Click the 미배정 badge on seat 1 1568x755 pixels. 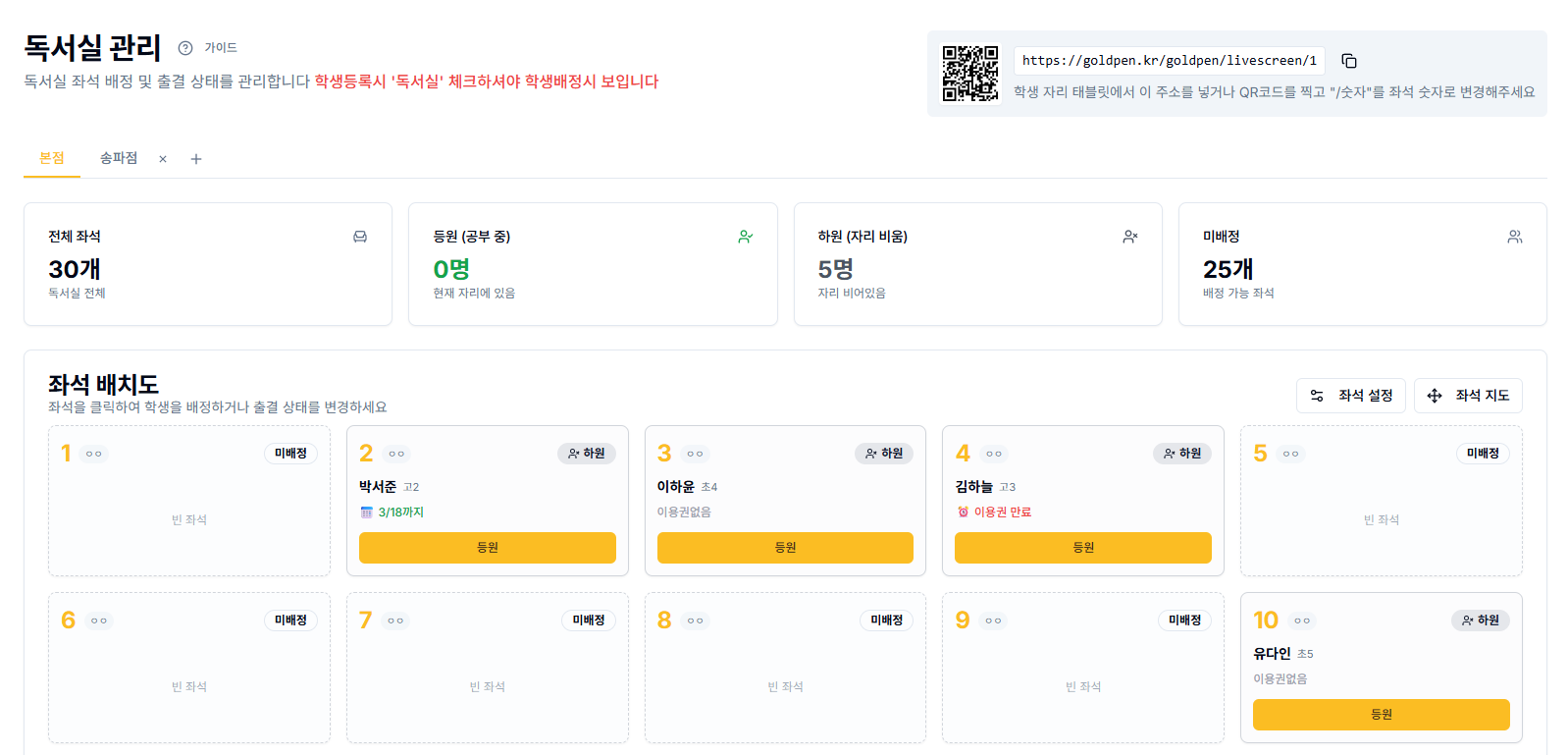[290, 454]
